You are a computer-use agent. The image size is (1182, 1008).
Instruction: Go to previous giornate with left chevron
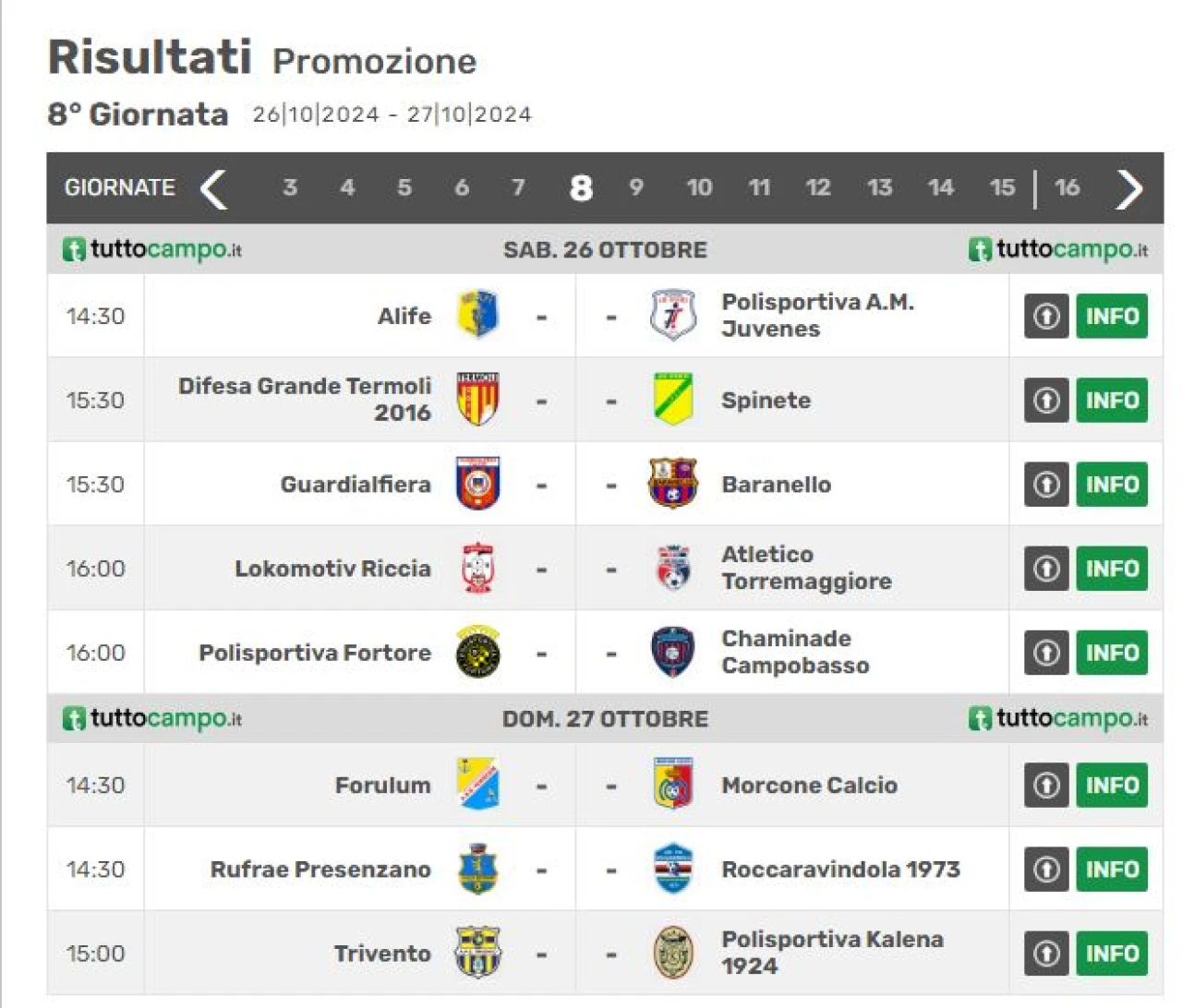point(214,188)
